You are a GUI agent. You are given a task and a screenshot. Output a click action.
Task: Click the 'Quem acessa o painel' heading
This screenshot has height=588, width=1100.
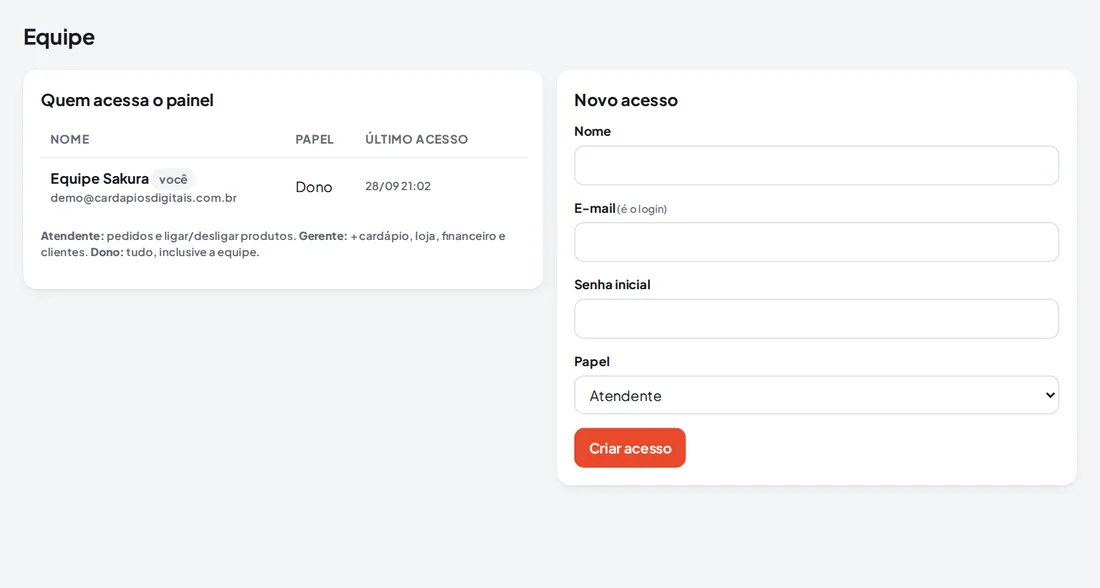point(127,100)
